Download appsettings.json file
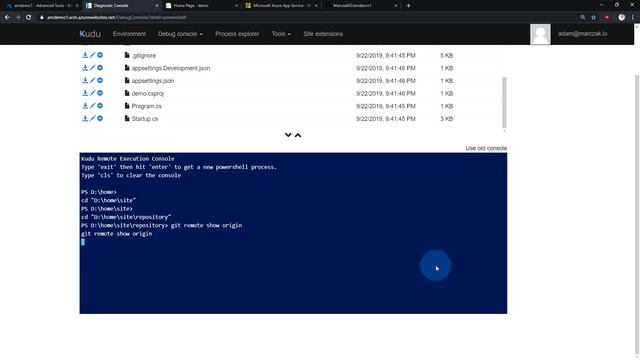The width and height of the screenshot is (640, 360). tap(85, 80)
